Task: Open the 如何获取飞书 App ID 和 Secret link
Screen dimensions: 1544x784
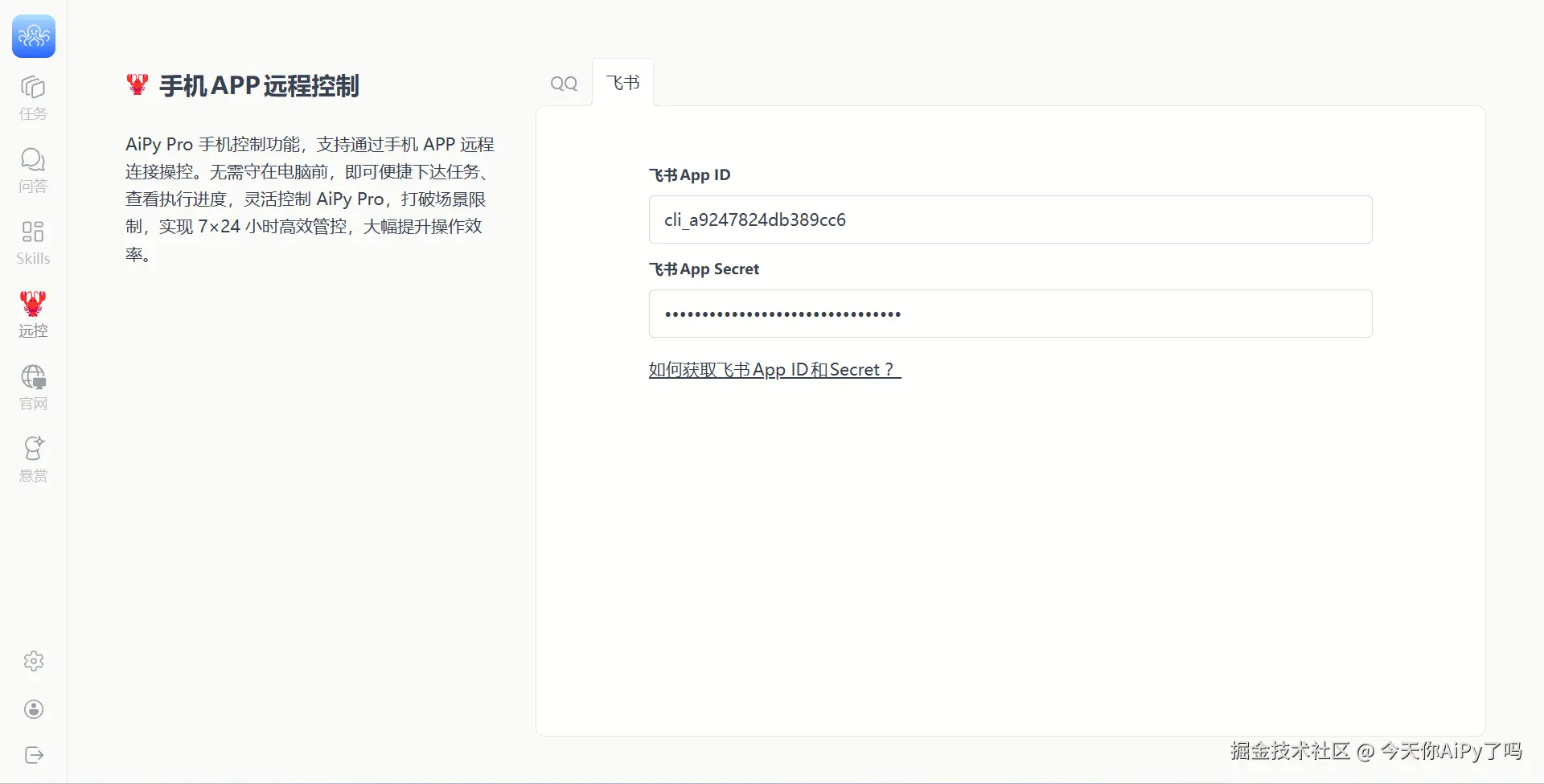Action: (x=775, y=370)
